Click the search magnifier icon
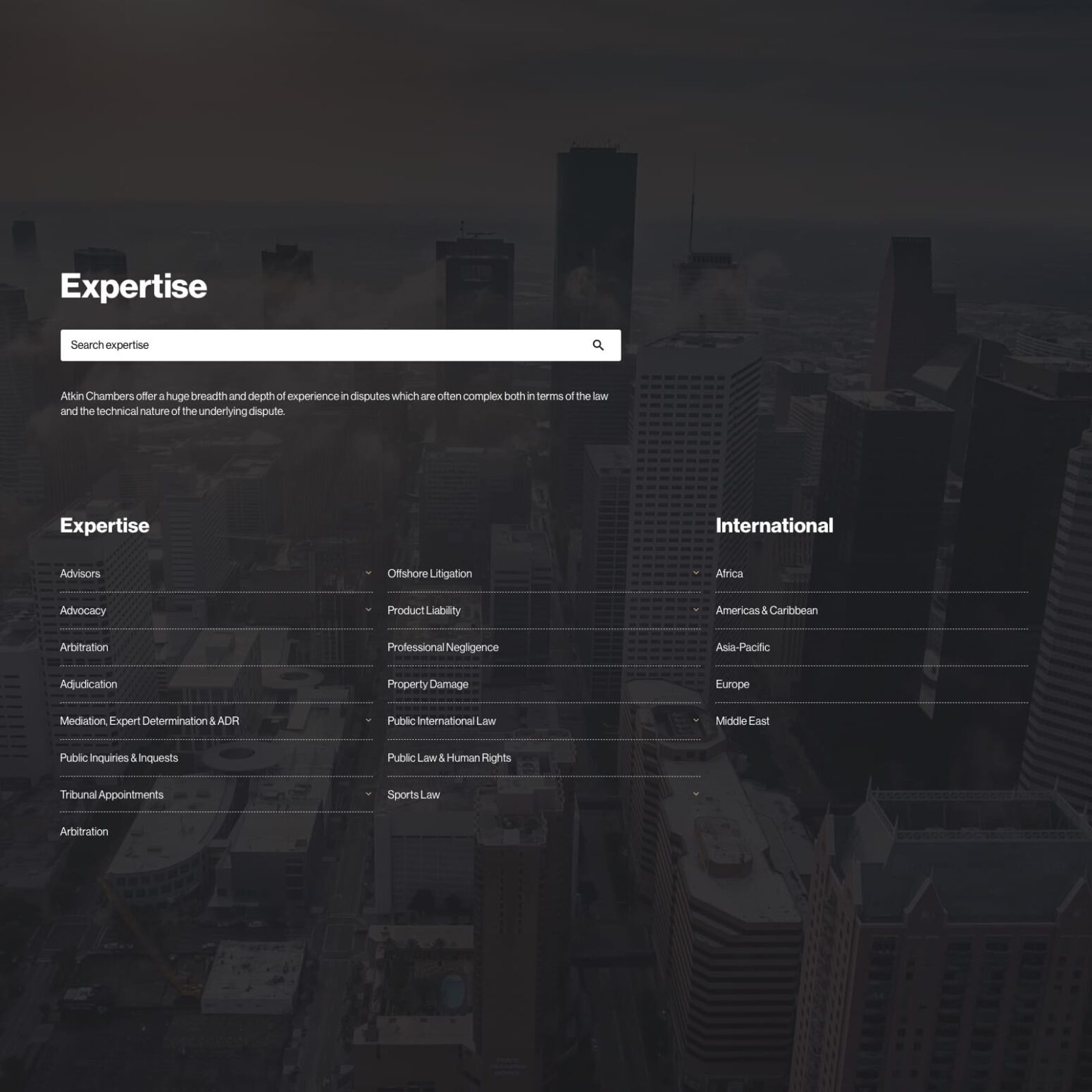 coord(598,345)
